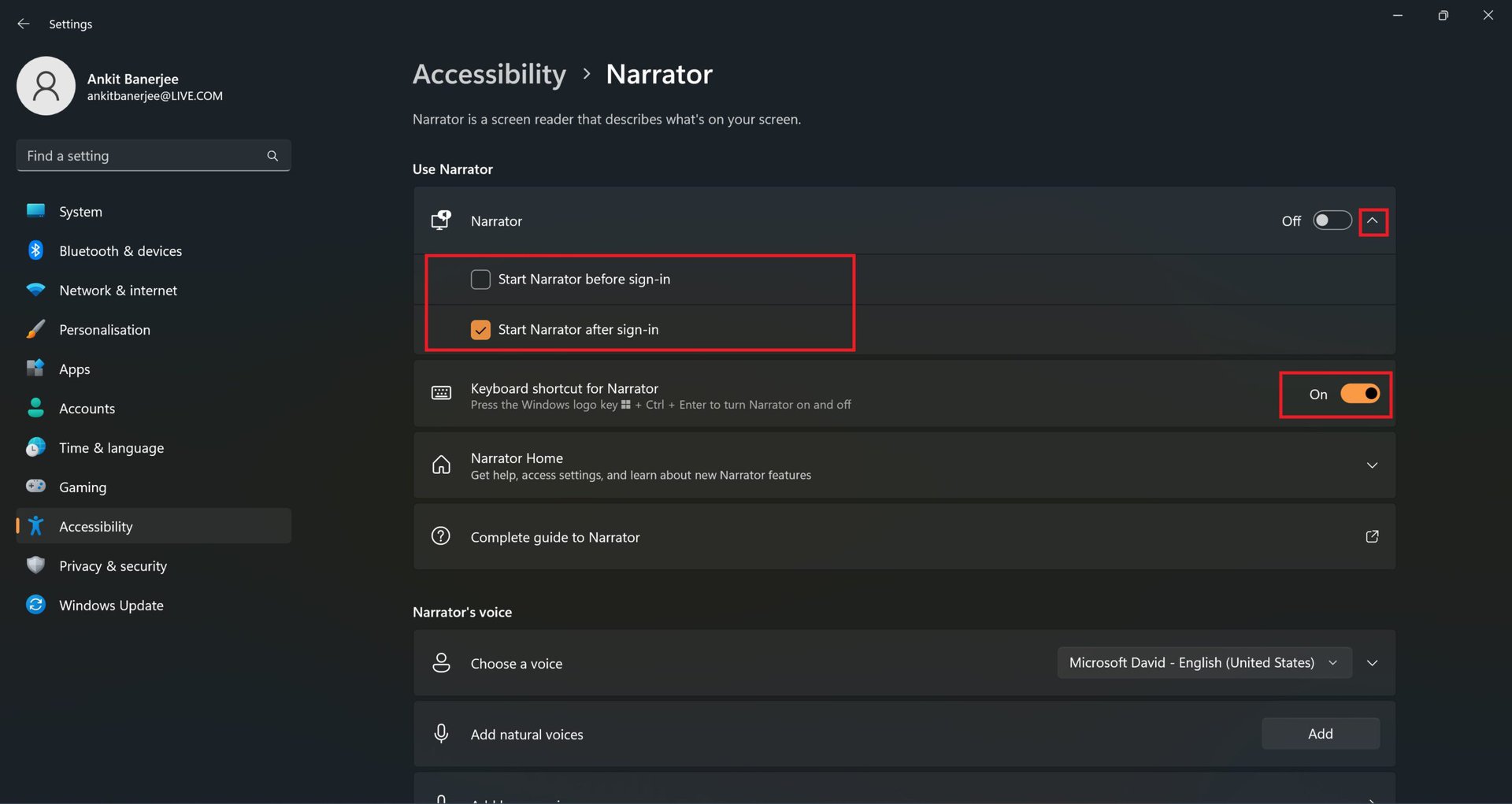This screenshot has width=1512, height=804.
Task: Open the external link icon for Narrator guide
Action: (1372, 536)
